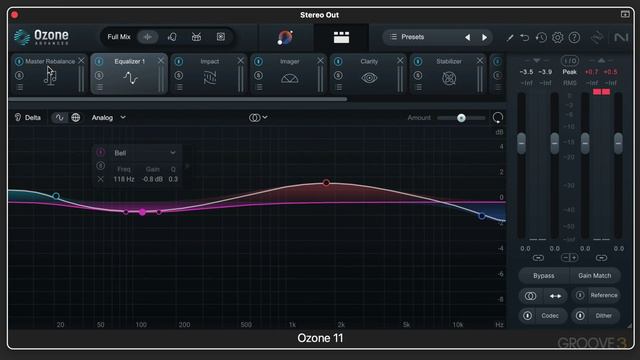Click the Gain Match button
The height and width of the screenshot is (360, 640).
tap(594, 276)
